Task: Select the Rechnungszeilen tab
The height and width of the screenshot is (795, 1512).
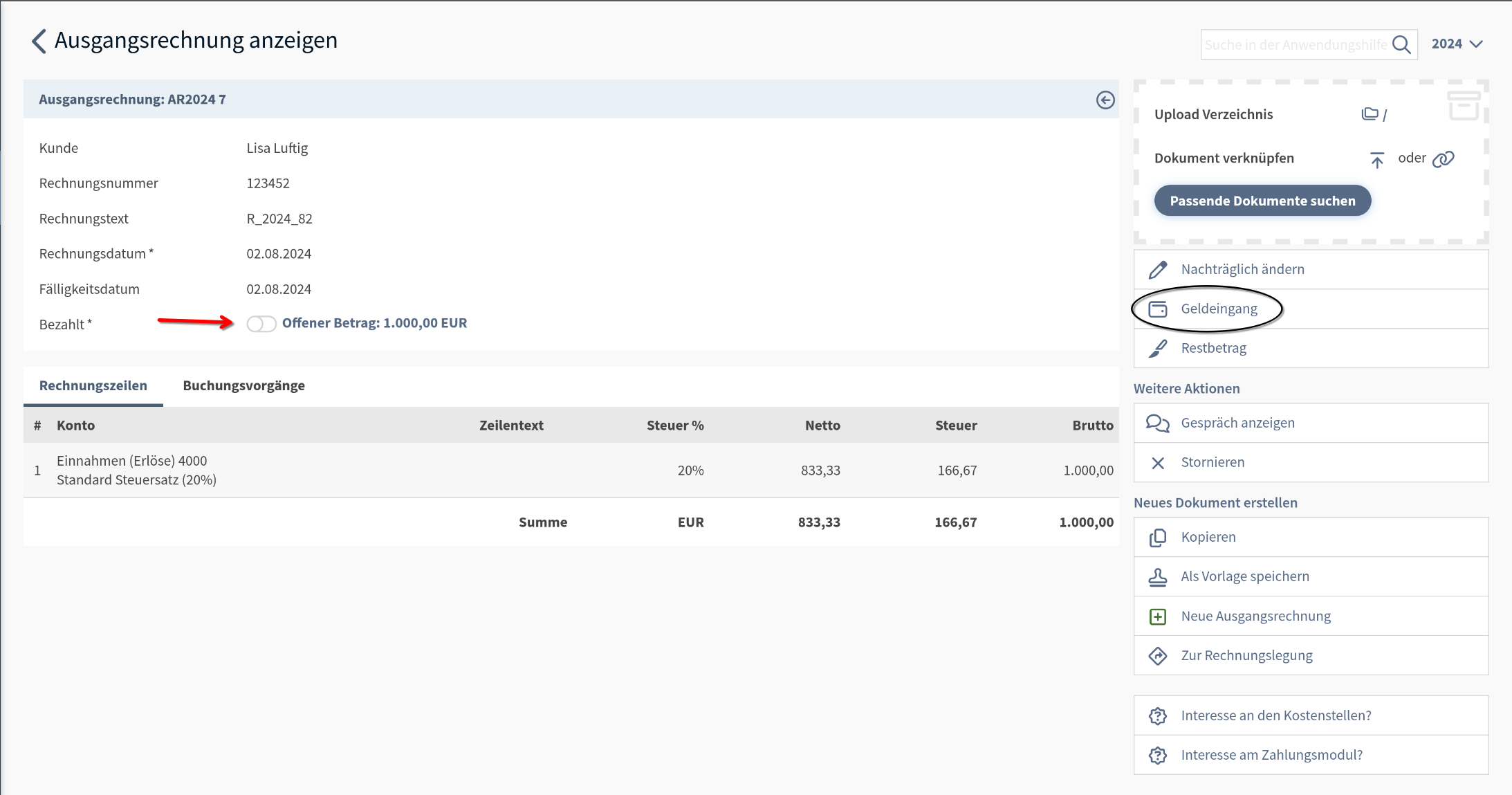Action: 93,386
